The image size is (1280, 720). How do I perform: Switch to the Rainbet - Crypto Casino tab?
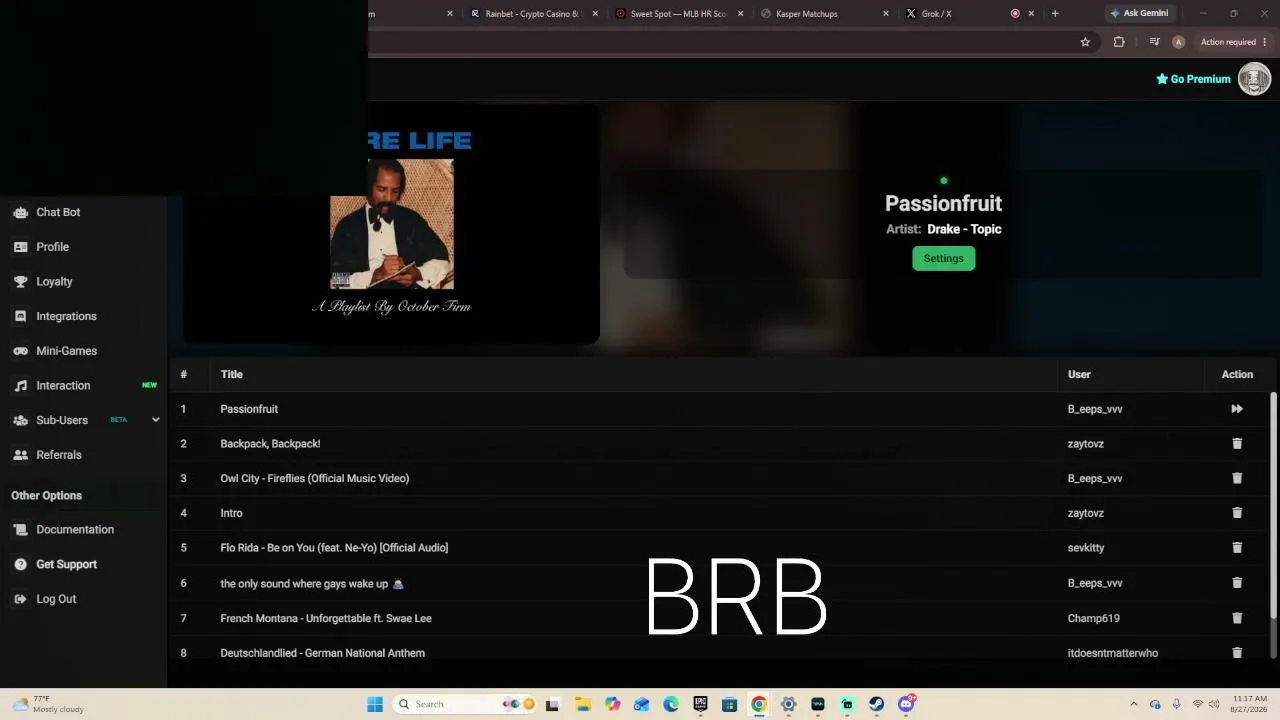(533, 14)
